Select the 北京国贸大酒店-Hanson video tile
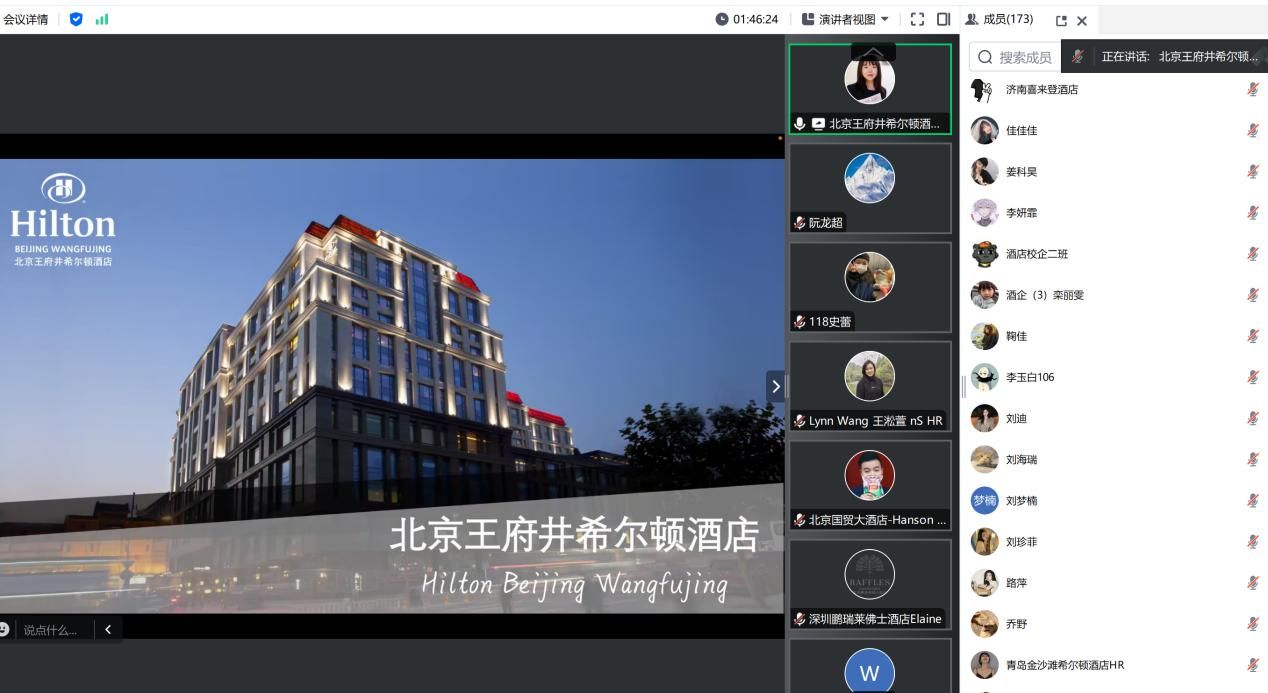 tap(870, 485)
